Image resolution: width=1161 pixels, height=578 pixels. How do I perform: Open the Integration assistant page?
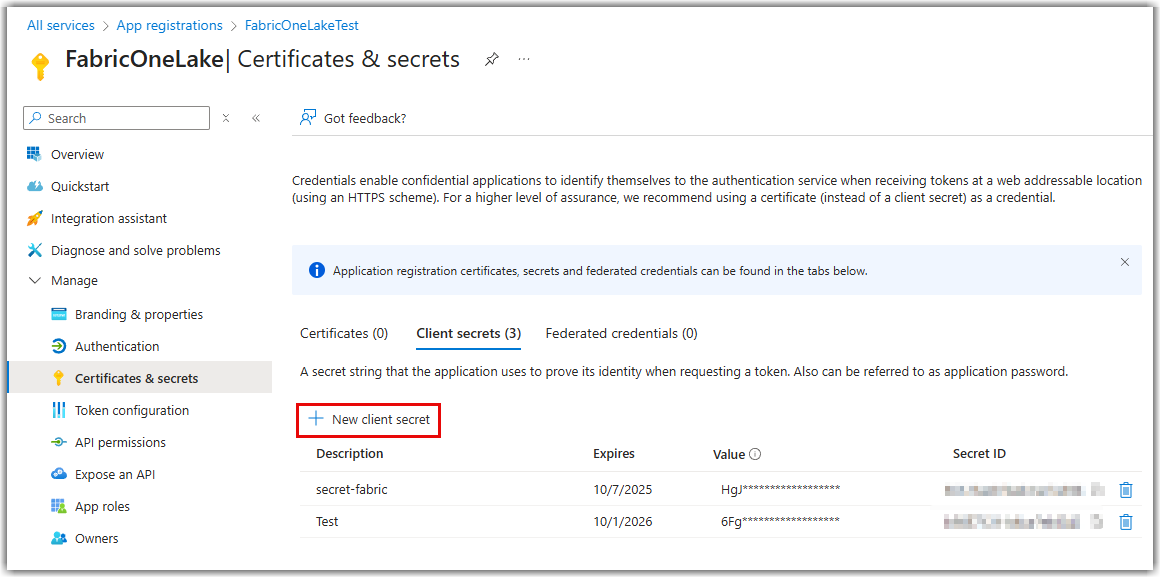[x=108, y=219]
